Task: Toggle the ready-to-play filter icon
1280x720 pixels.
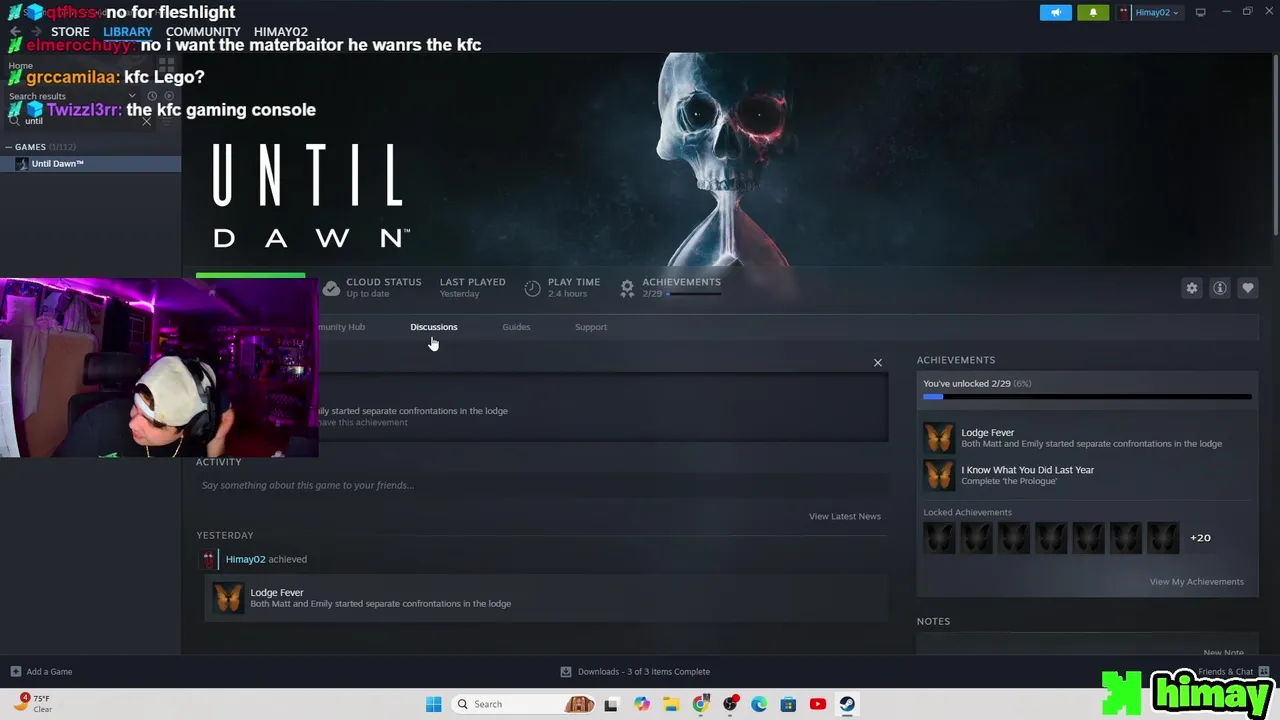Action: click(x=169, y=96)
